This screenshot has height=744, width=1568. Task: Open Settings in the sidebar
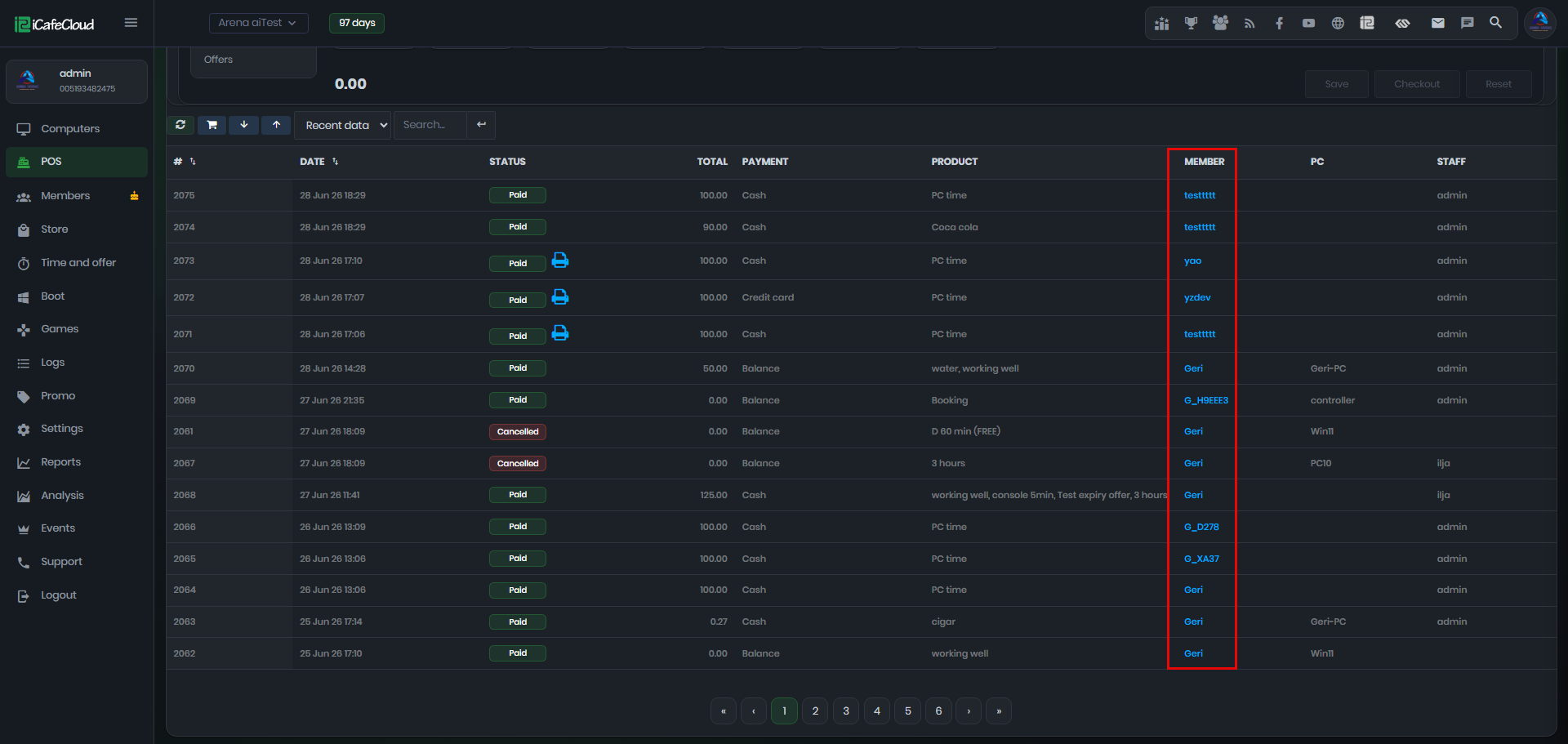(77, 429)
